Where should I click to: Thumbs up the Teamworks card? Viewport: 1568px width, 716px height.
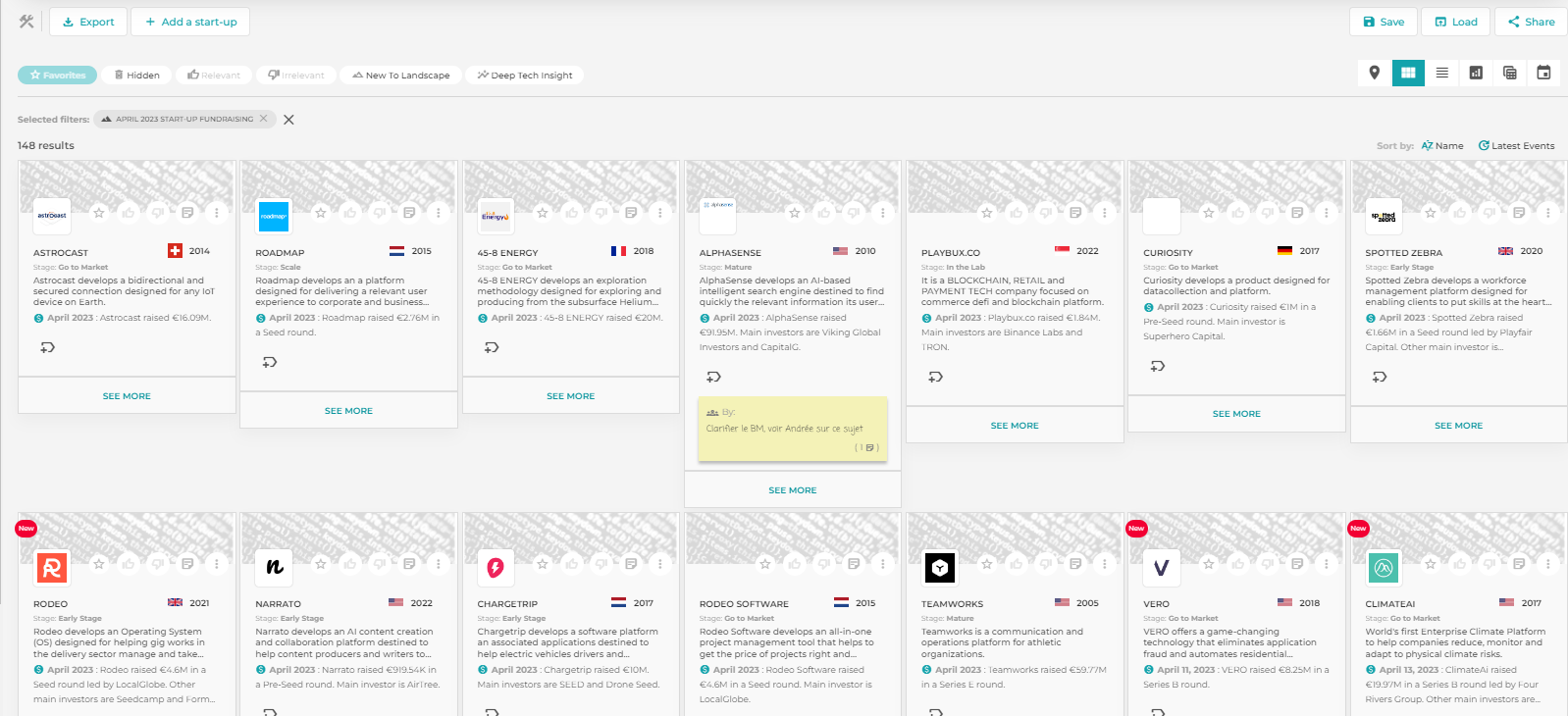coord(1017,564)
